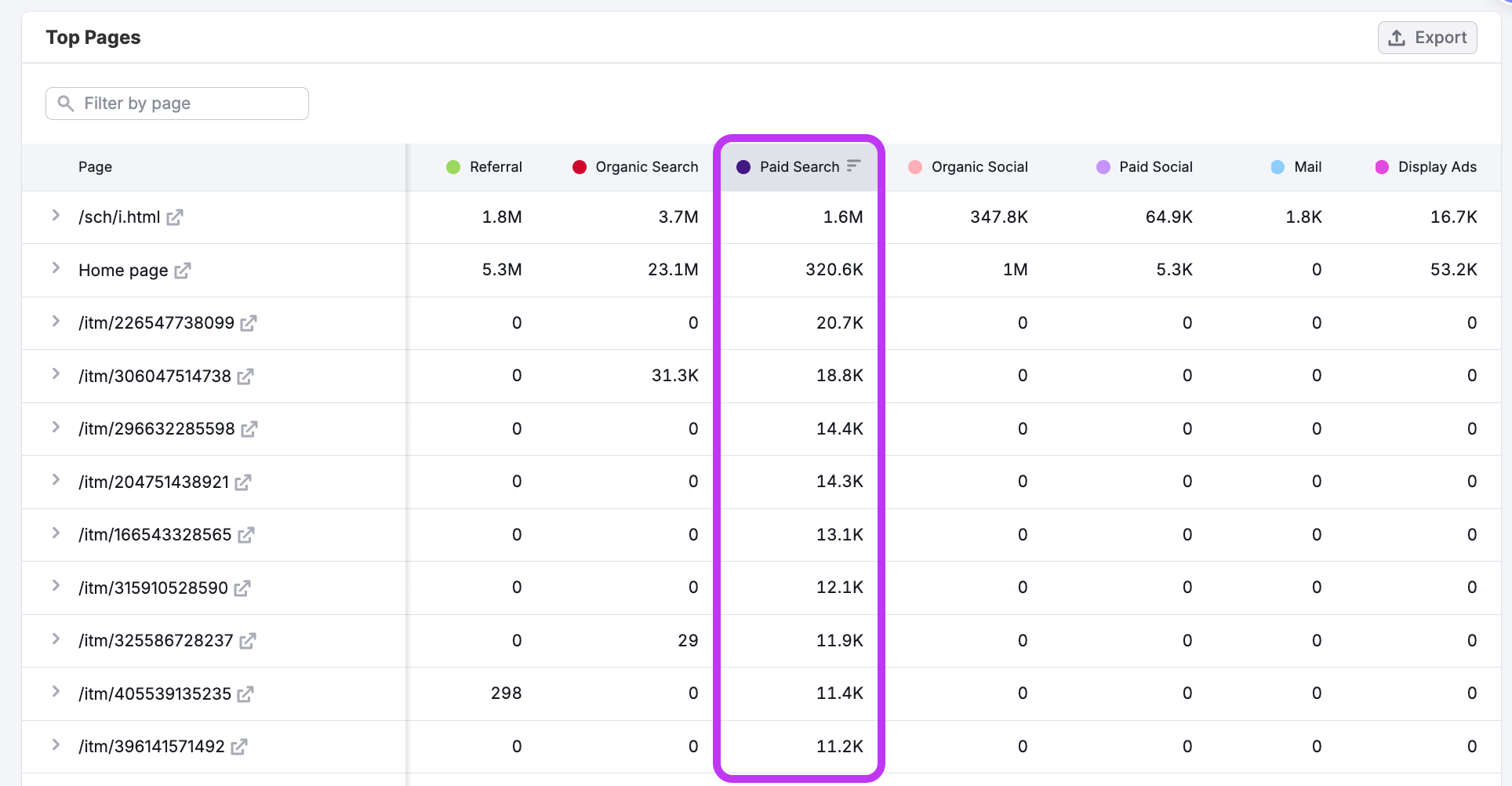This screenshot has width=1512, height=786.
Task: Toggle the red Organic Search series dot
Action: [580, 166]
